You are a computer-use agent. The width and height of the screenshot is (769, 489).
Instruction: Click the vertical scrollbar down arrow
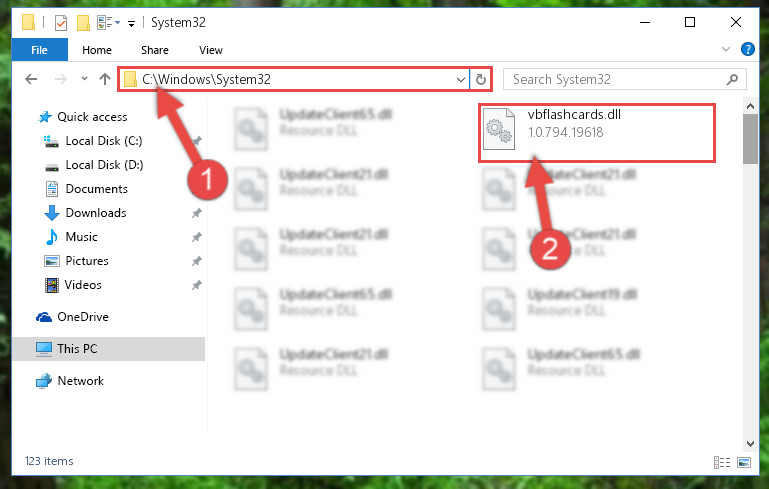(750, 444)
